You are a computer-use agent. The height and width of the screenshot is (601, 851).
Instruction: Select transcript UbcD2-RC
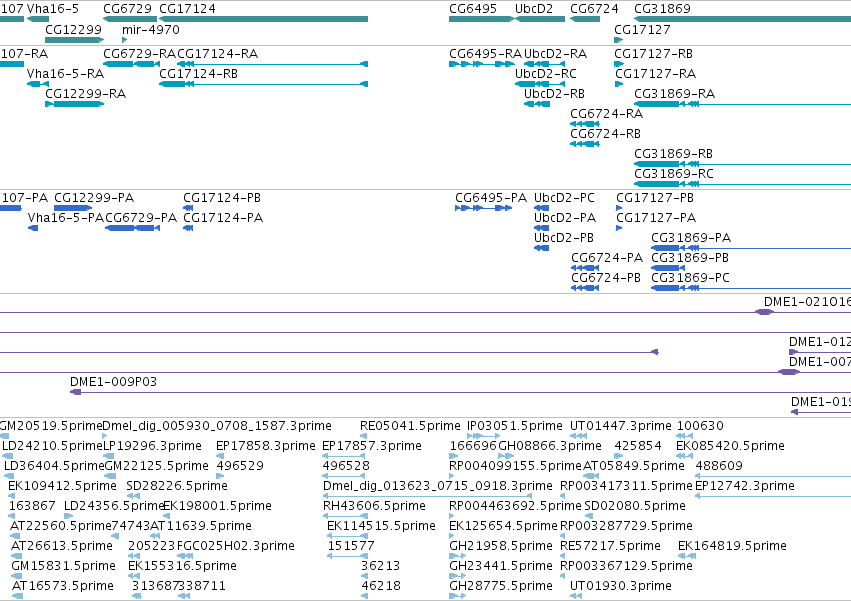point(540,84)
